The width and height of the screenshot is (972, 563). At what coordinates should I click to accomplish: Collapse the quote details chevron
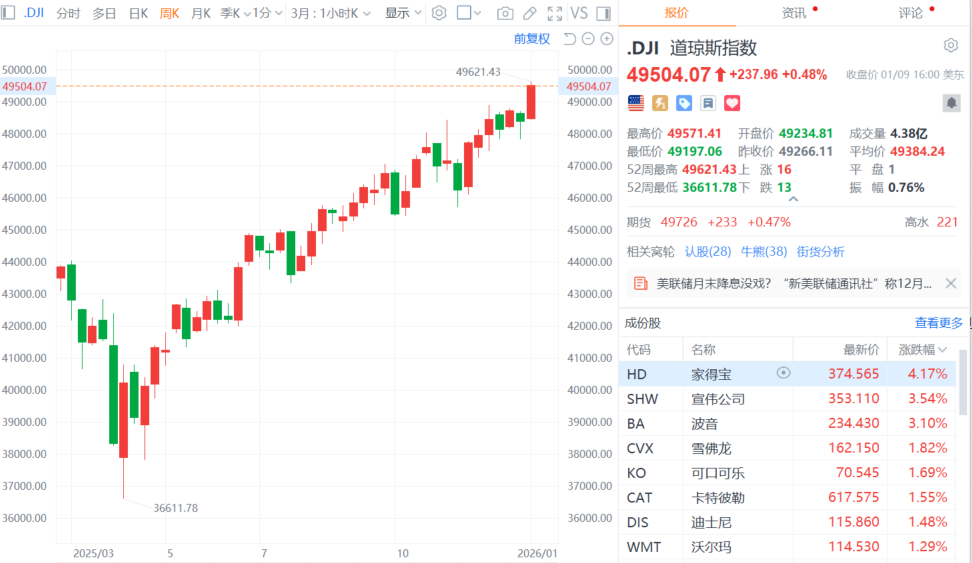click(793, 199)
